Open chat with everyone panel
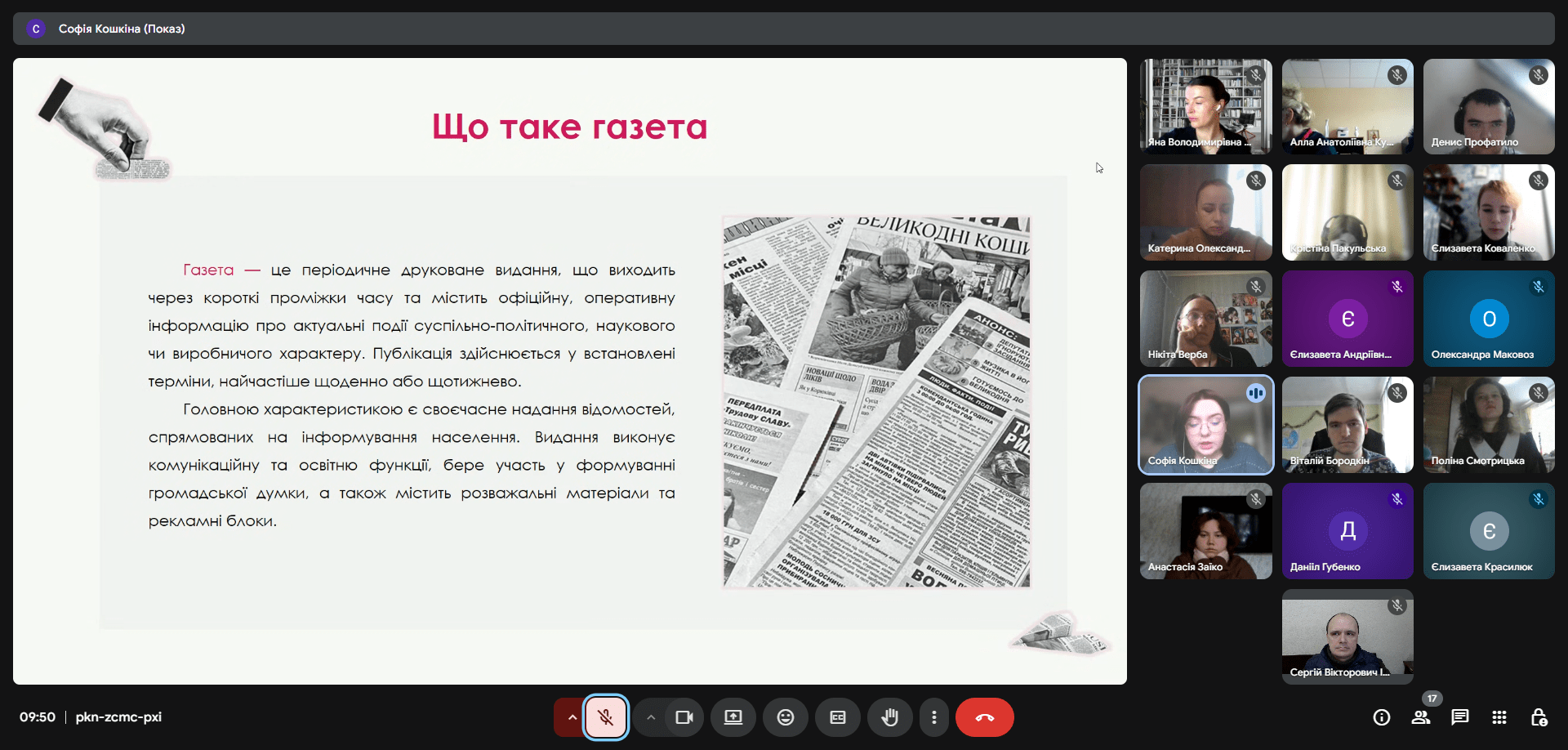 (x=1459, y=717)
